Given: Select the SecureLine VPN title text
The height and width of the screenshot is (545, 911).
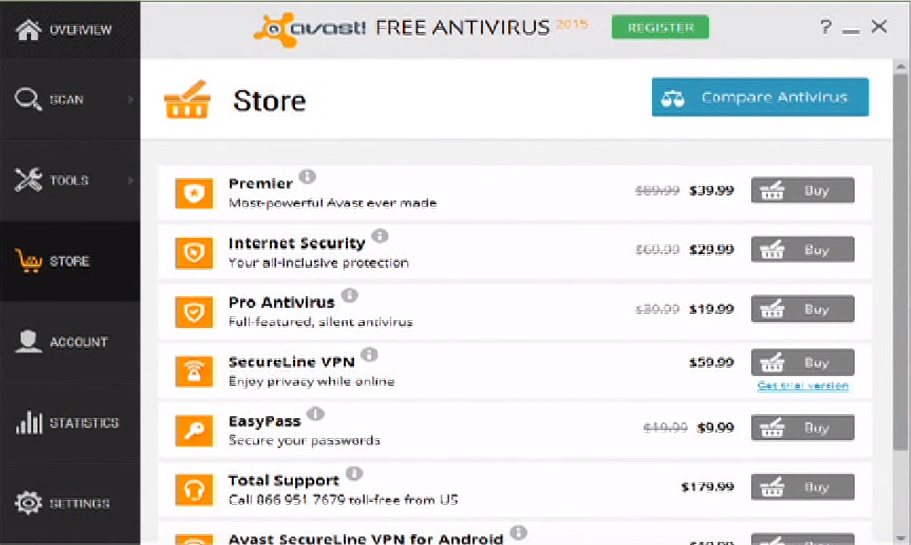Looking at the screenshot, I should click(x=291, y=362).
